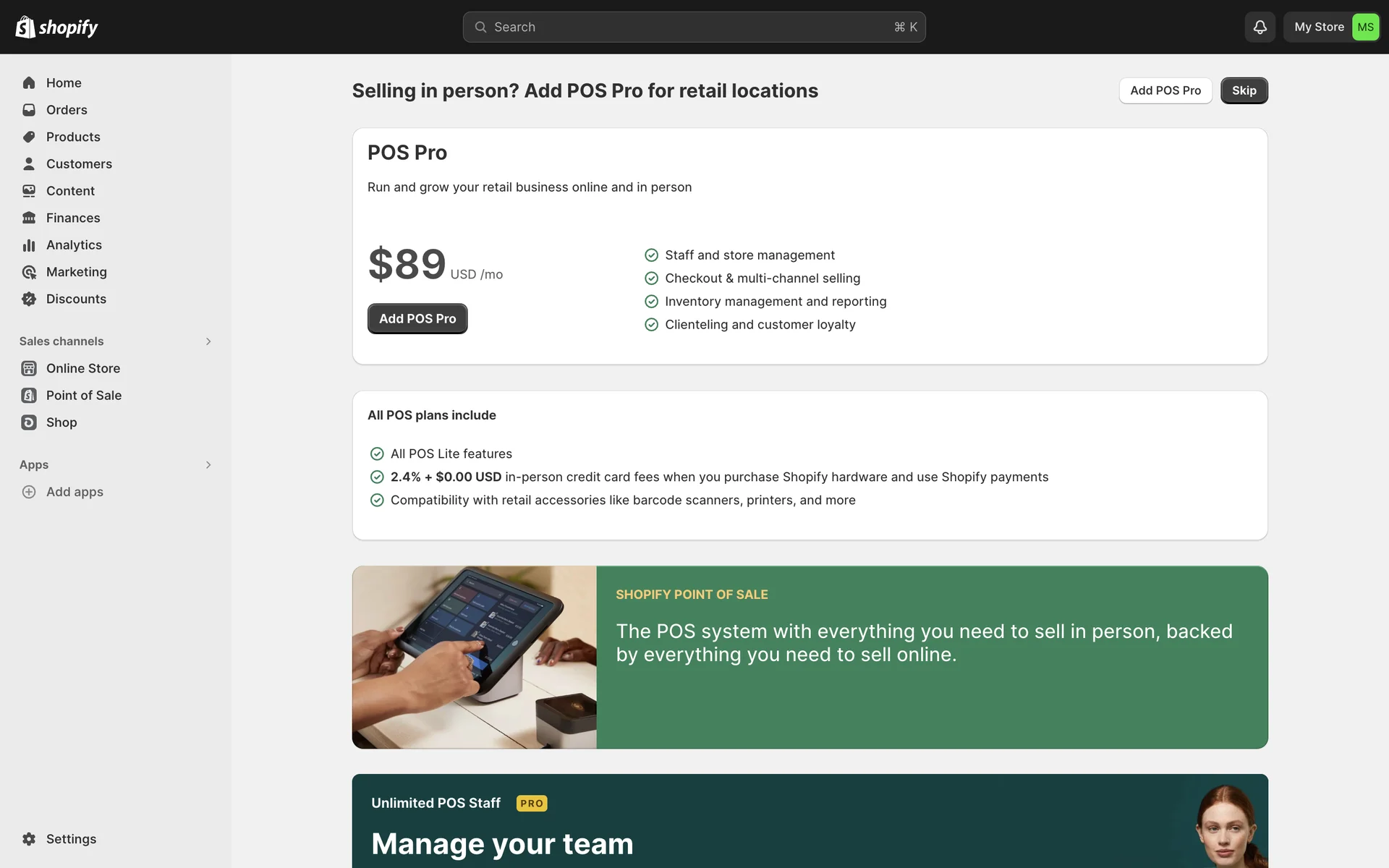This screenshot has width=1389, height=868.
Task: Click the Point of Sale channel icon
Action: pos(29,396)
